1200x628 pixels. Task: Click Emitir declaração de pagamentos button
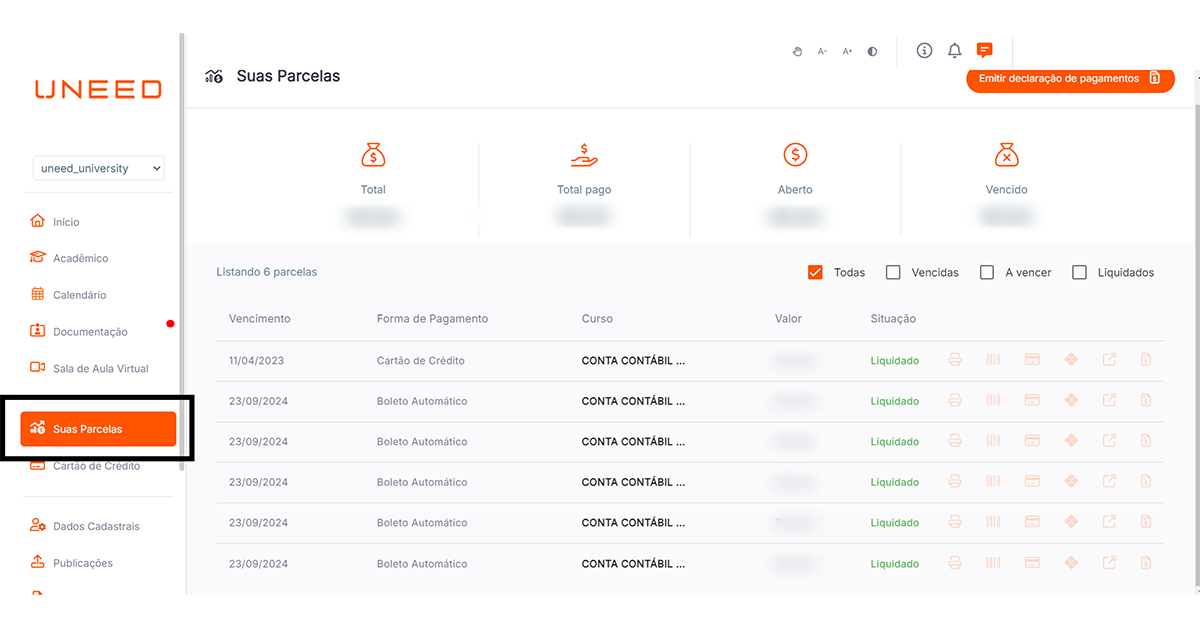click(1069, 79)
